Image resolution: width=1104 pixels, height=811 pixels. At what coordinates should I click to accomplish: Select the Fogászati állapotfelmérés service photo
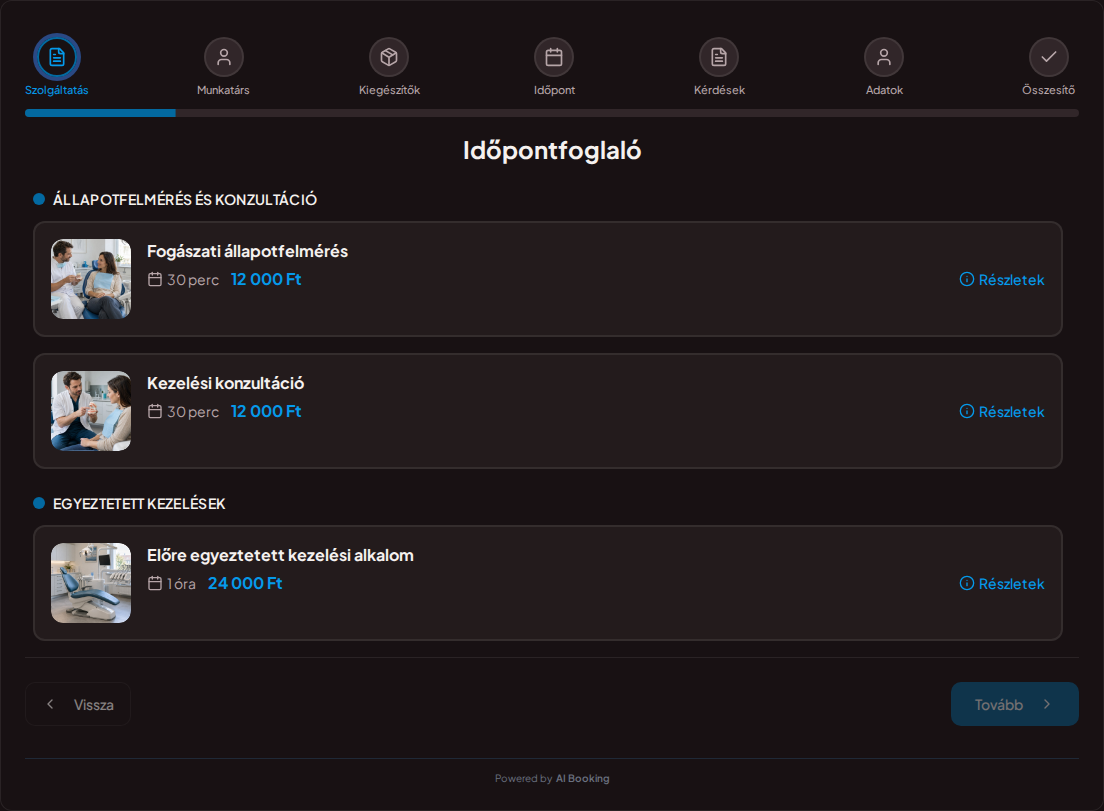pyautogui.click(x=91, y=279)
